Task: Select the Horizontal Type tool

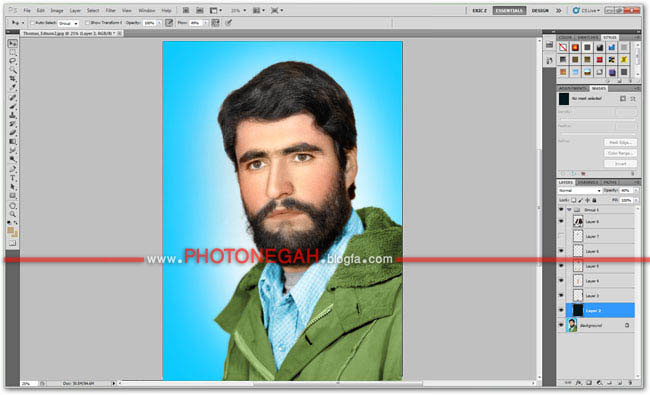Action: 13,178
